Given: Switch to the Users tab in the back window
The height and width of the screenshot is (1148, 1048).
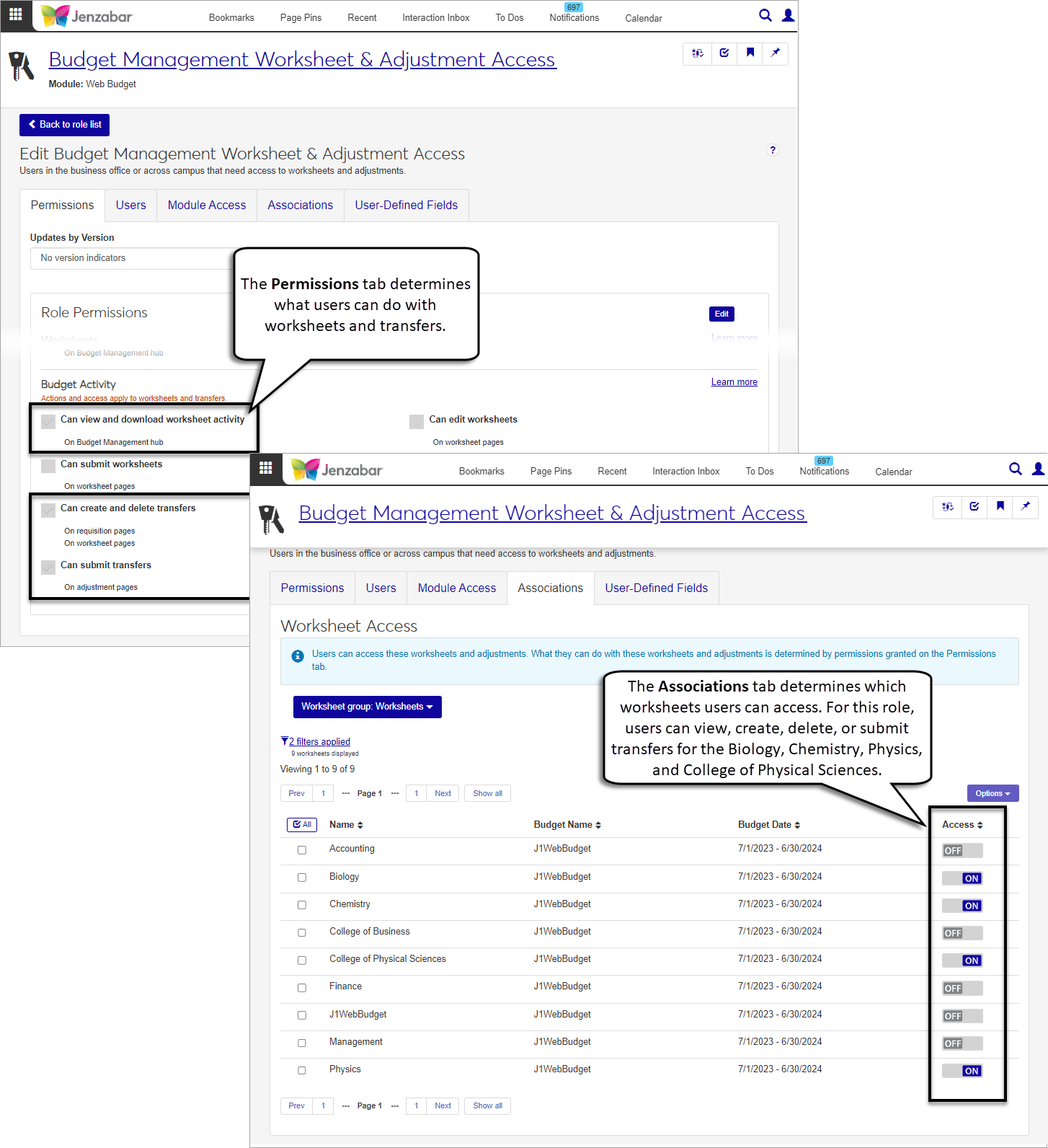Looking at the screenshot, I should point(131,206).
